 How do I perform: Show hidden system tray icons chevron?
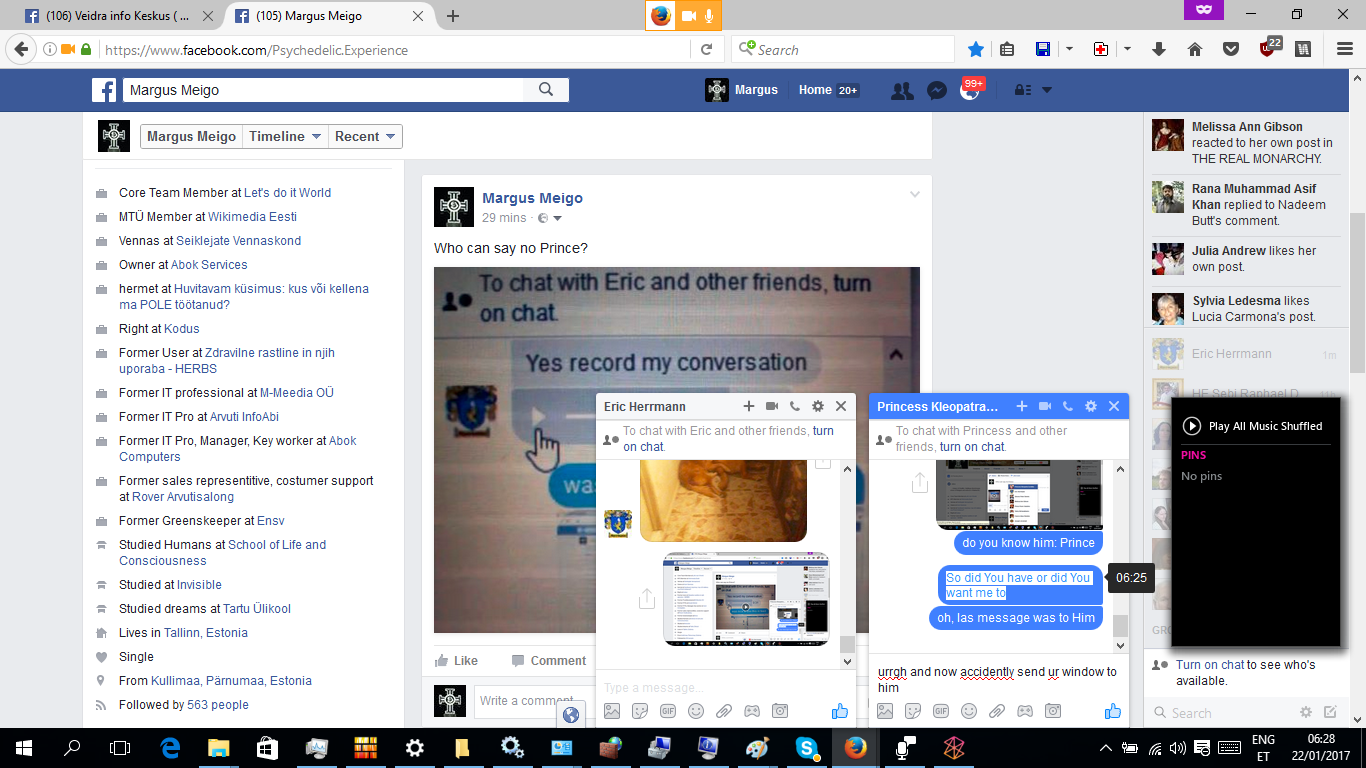[1106, 748]
